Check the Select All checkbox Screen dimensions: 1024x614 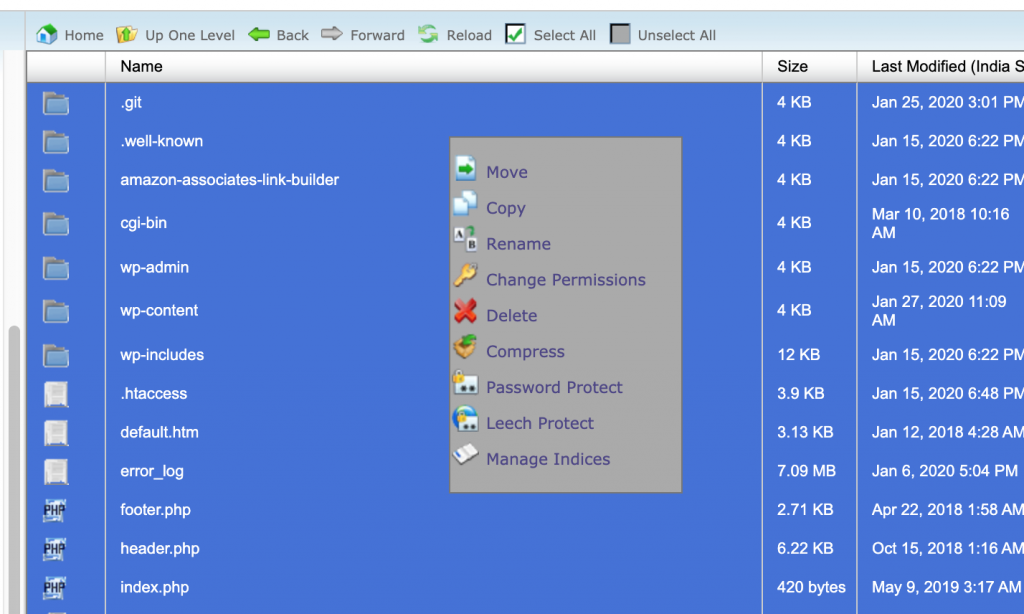pos(515,34)
